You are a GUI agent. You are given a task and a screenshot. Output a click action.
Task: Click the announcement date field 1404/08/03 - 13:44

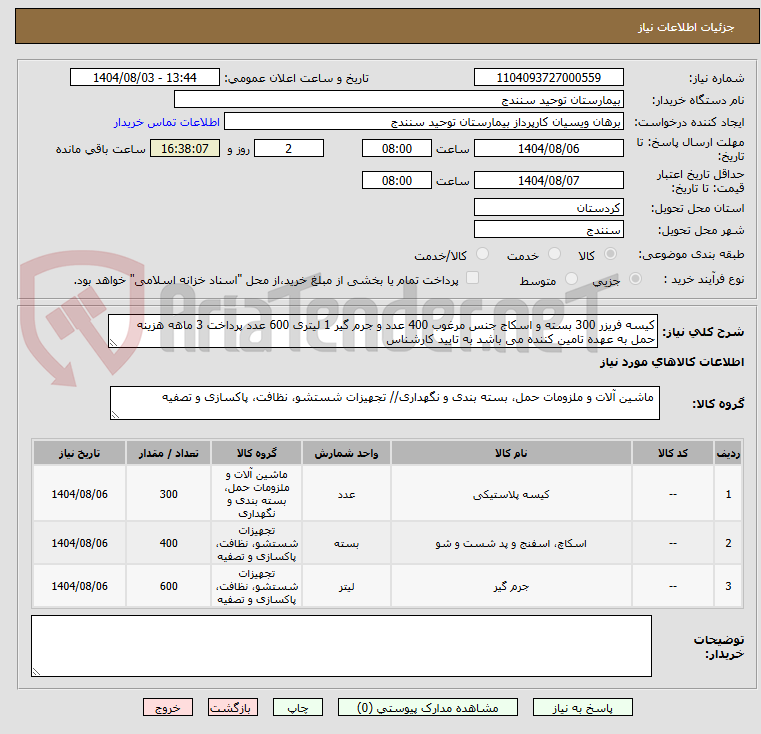(145, 77)
